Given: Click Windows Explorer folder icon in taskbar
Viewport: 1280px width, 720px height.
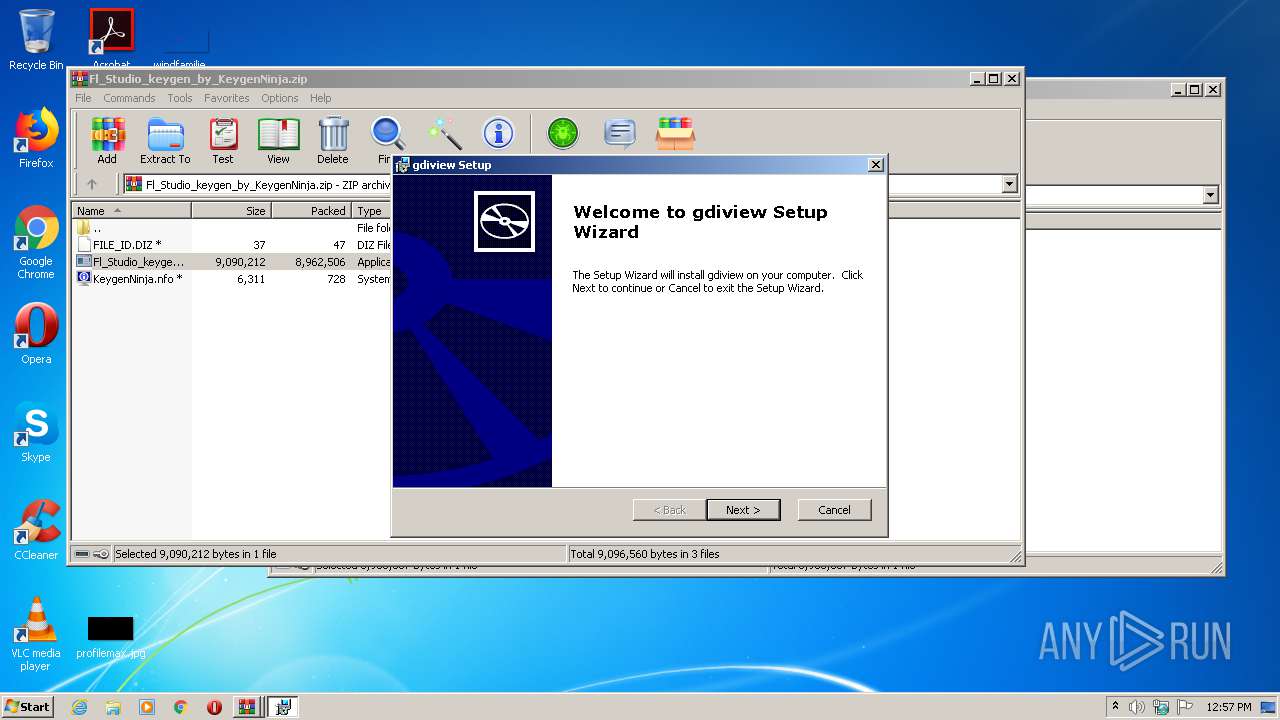Looking at the screenshot, I should coord(113,707).
